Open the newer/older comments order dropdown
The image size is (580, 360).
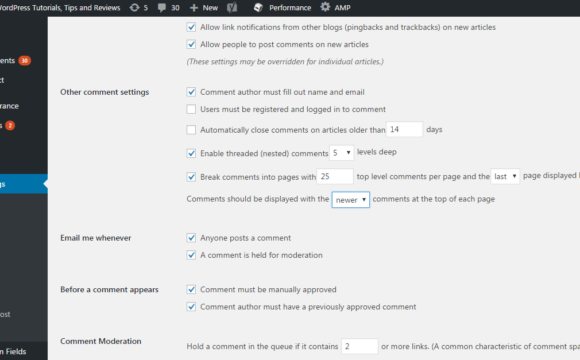(351, 200)
